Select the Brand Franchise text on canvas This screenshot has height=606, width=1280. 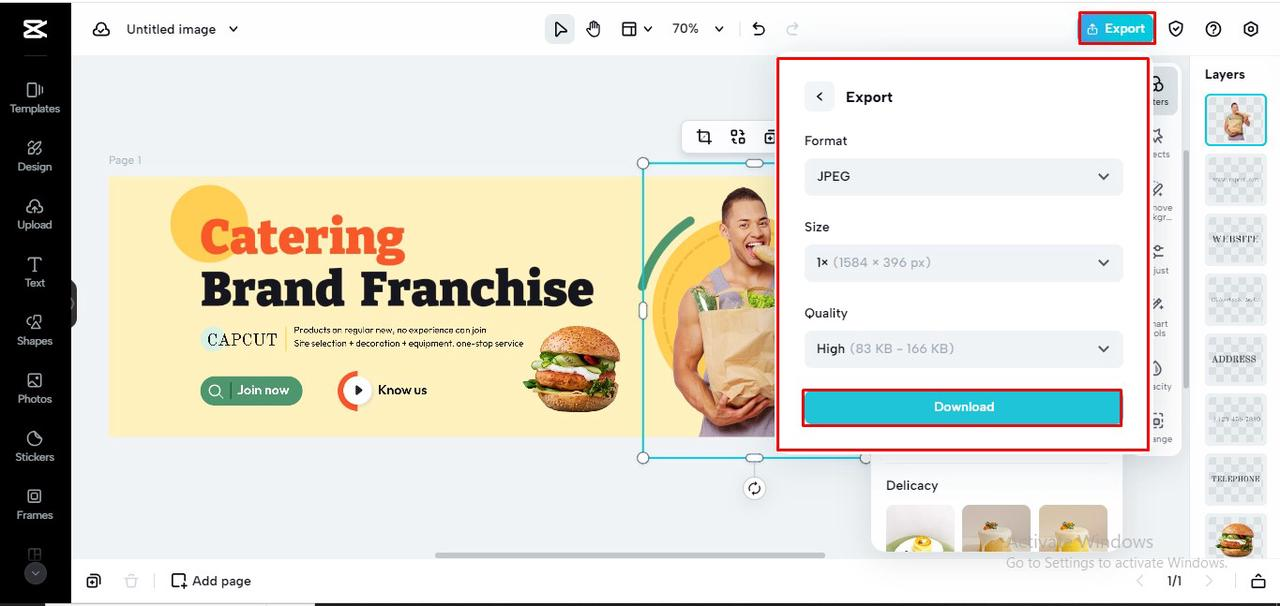coord(397,289)
